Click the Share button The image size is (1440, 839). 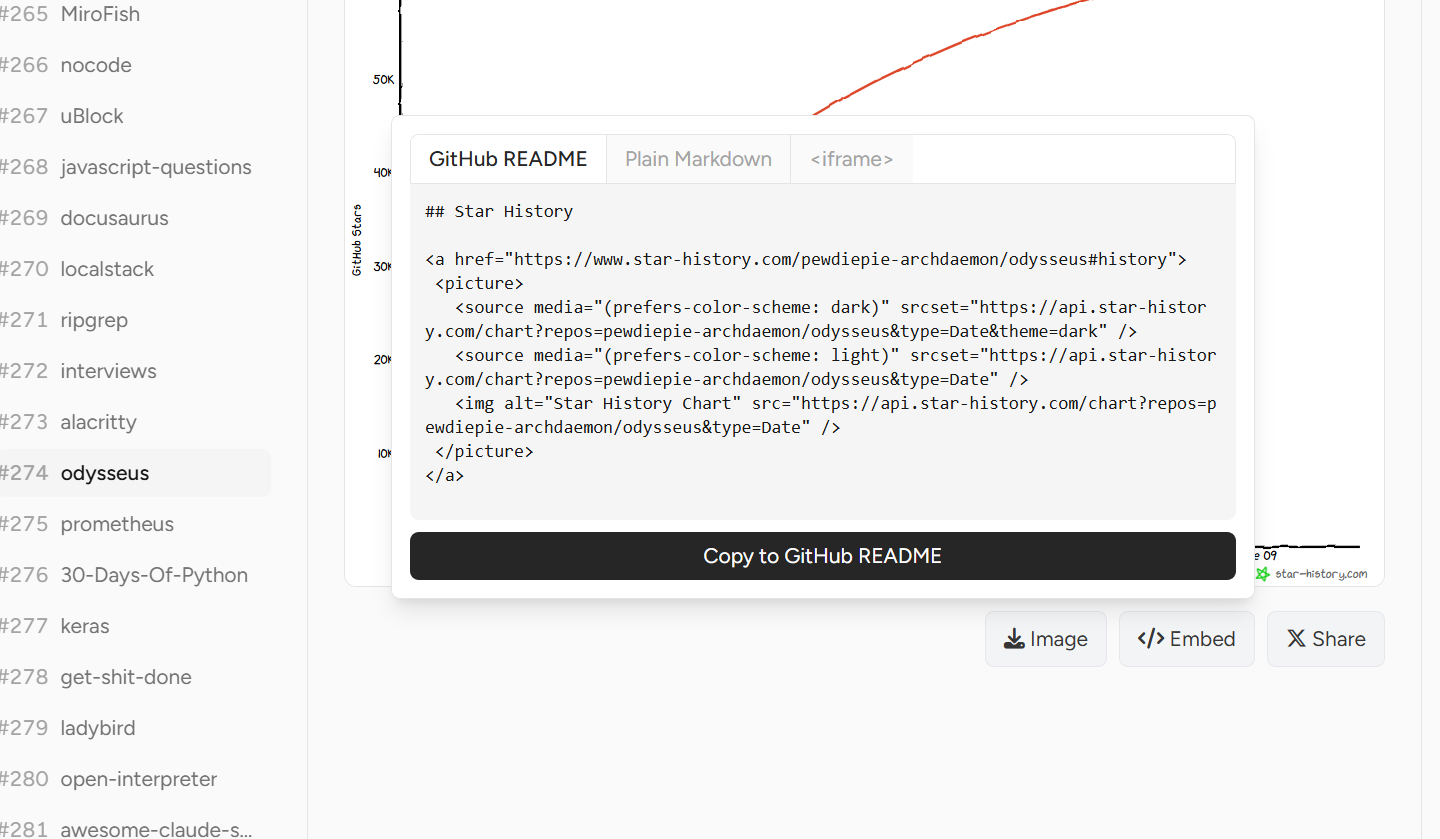pyautogui.click(x=1326, y=639)
